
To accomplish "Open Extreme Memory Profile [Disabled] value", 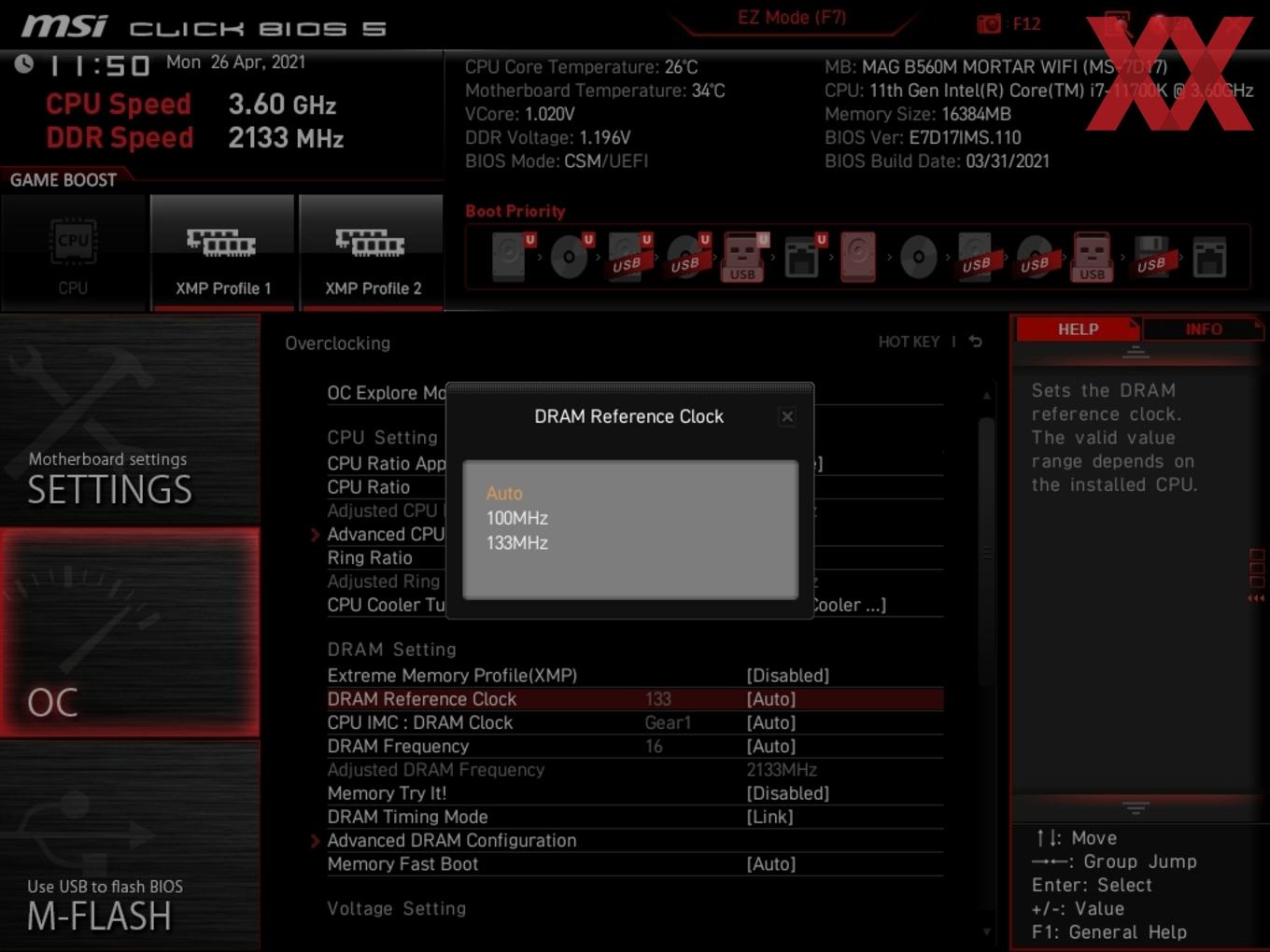I will pos(787,675).
